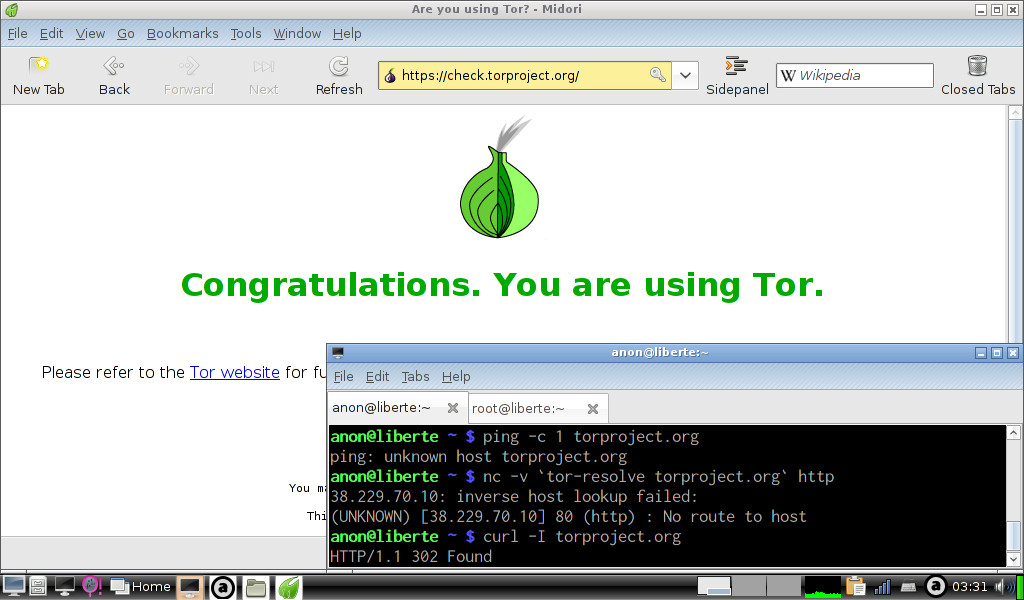Screen dimensions: 1024x600
Task: Click the show desktop monitor icon in the taskbar
Action: point(14,586)
